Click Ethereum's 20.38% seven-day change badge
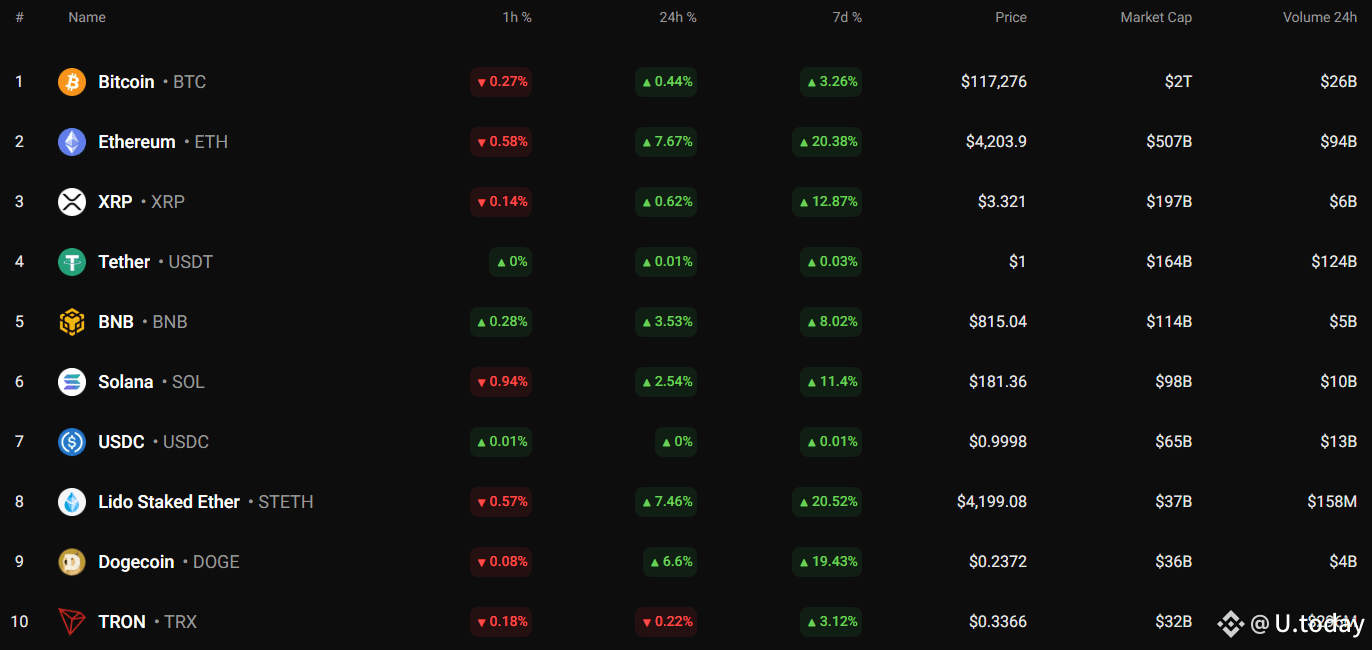Viewport: 1372px width, 650px height. 827,142
